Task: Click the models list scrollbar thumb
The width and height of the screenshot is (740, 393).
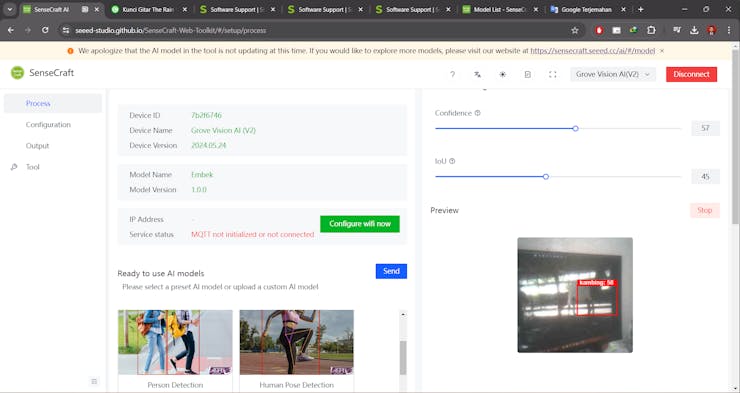Action: coord(403,358)
